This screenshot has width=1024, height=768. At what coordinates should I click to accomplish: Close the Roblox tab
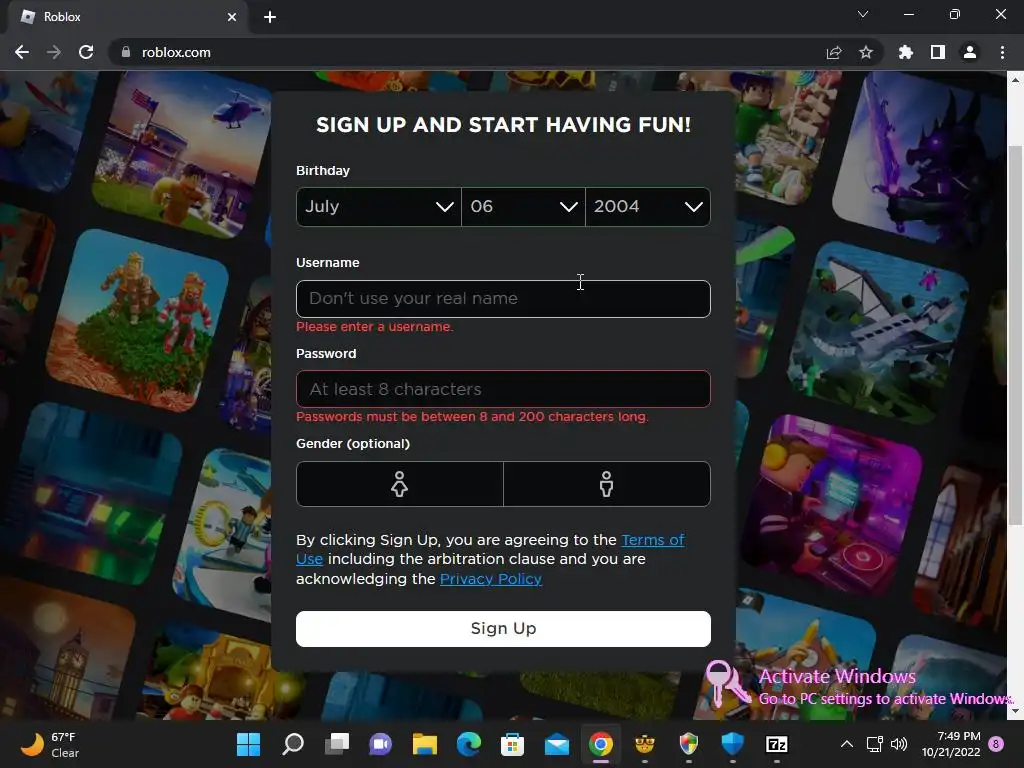click(232, 17)
